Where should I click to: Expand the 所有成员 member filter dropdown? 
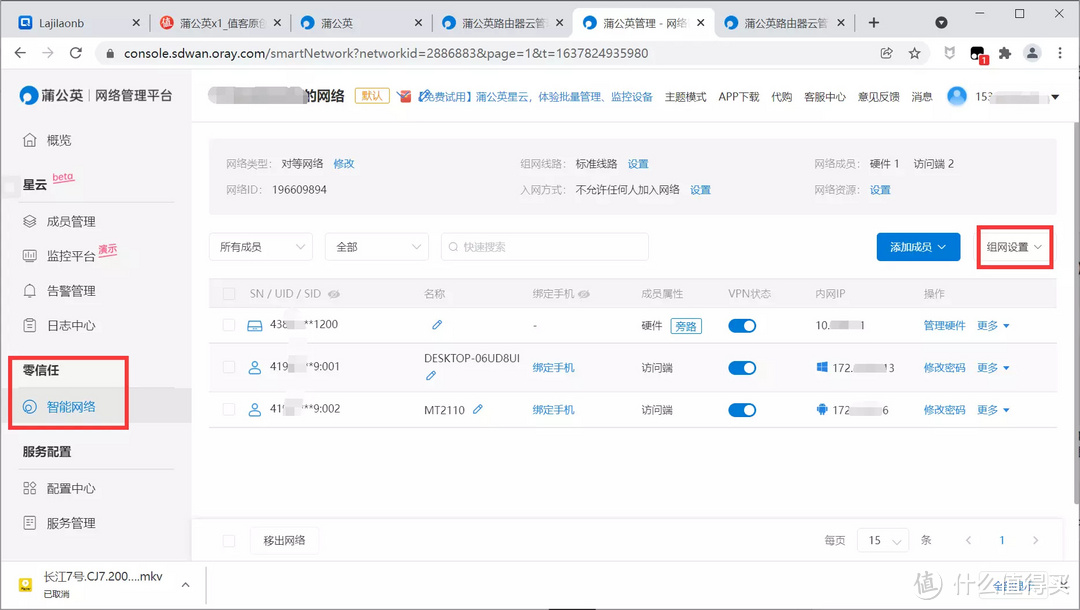coord(260,246)
